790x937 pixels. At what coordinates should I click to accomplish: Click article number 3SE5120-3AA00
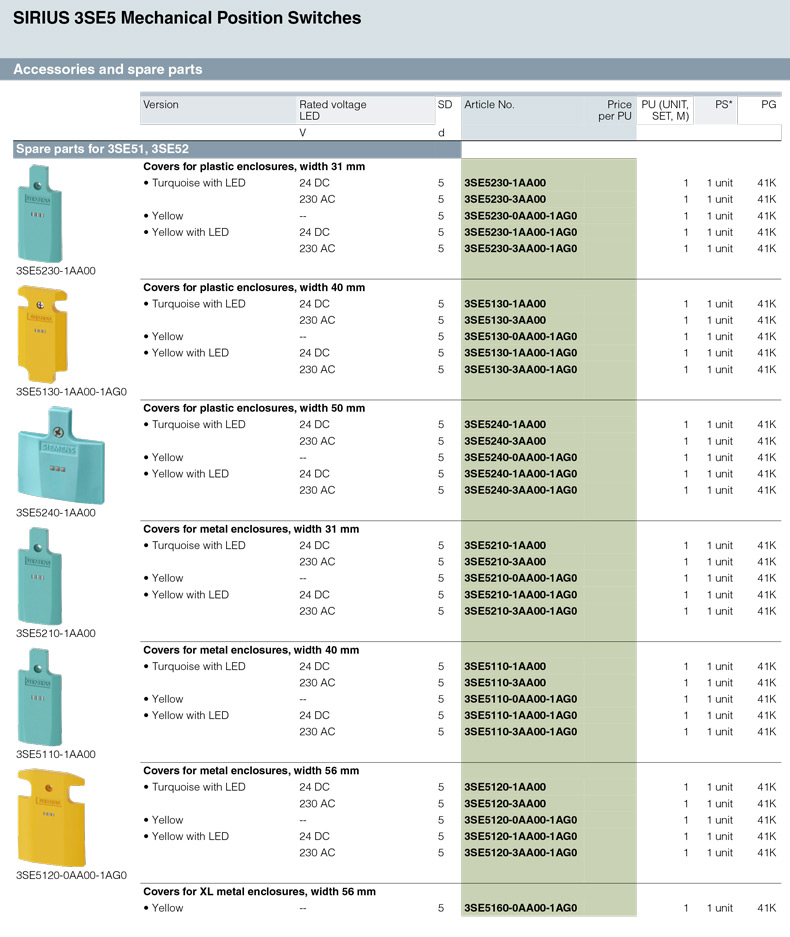[x=505, y=804]
